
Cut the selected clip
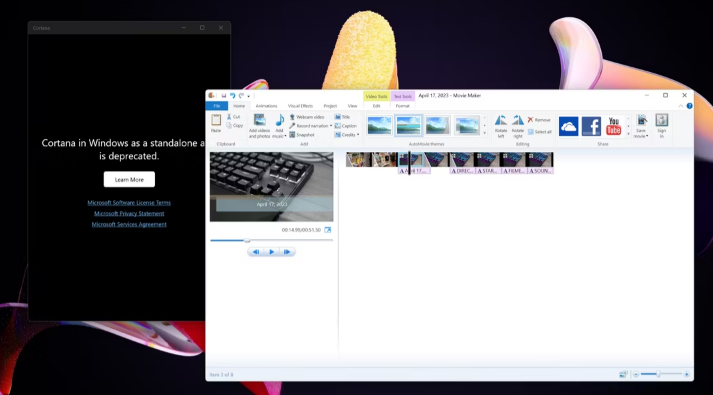click(x=233, y=117)
